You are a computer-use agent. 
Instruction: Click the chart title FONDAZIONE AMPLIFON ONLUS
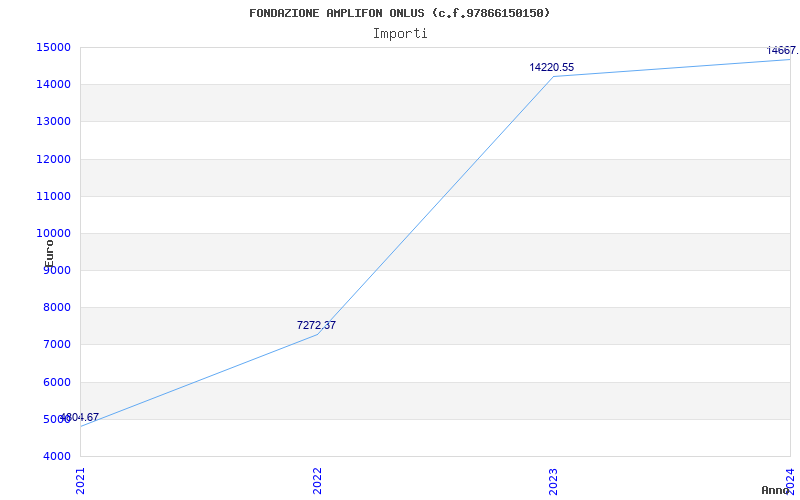coord(399,13)
